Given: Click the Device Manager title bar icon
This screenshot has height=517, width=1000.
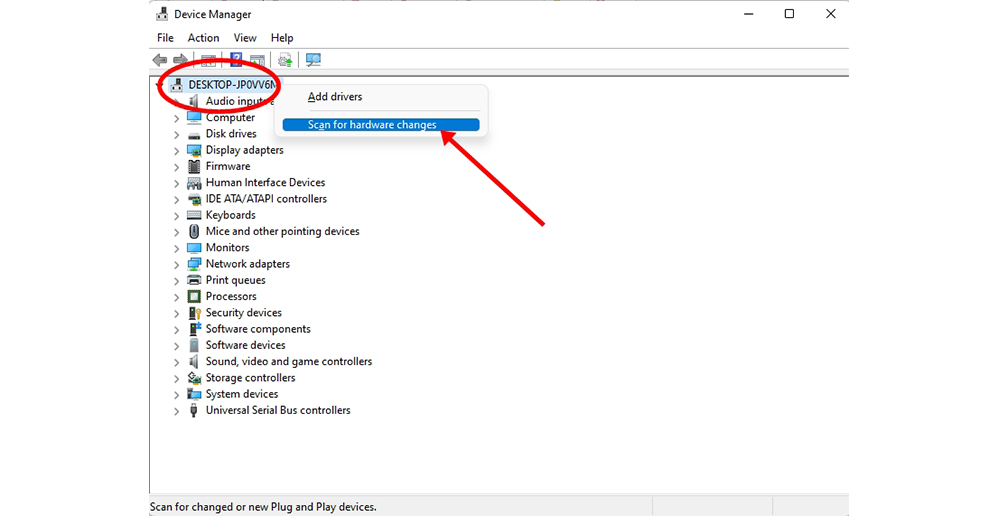Looking at the screenshot, I should (162, 14).
